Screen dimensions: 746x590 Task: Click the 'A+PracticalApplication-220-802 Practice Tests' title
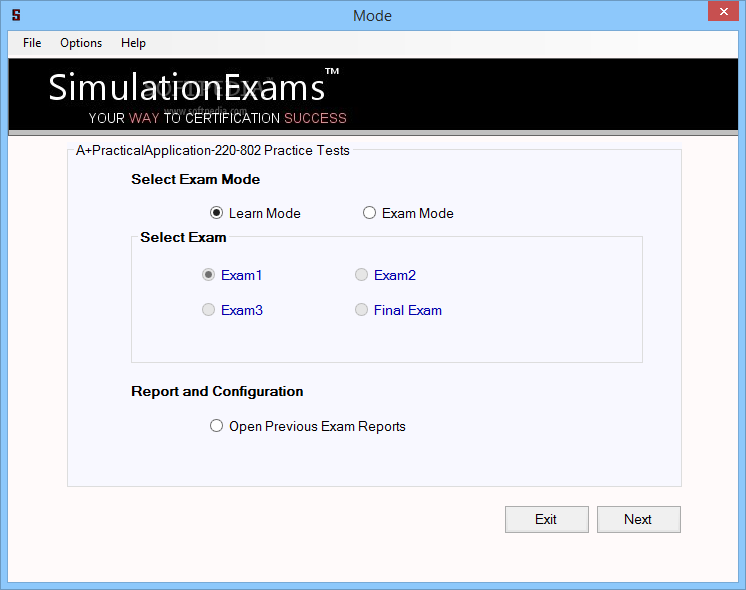[213, 150]
